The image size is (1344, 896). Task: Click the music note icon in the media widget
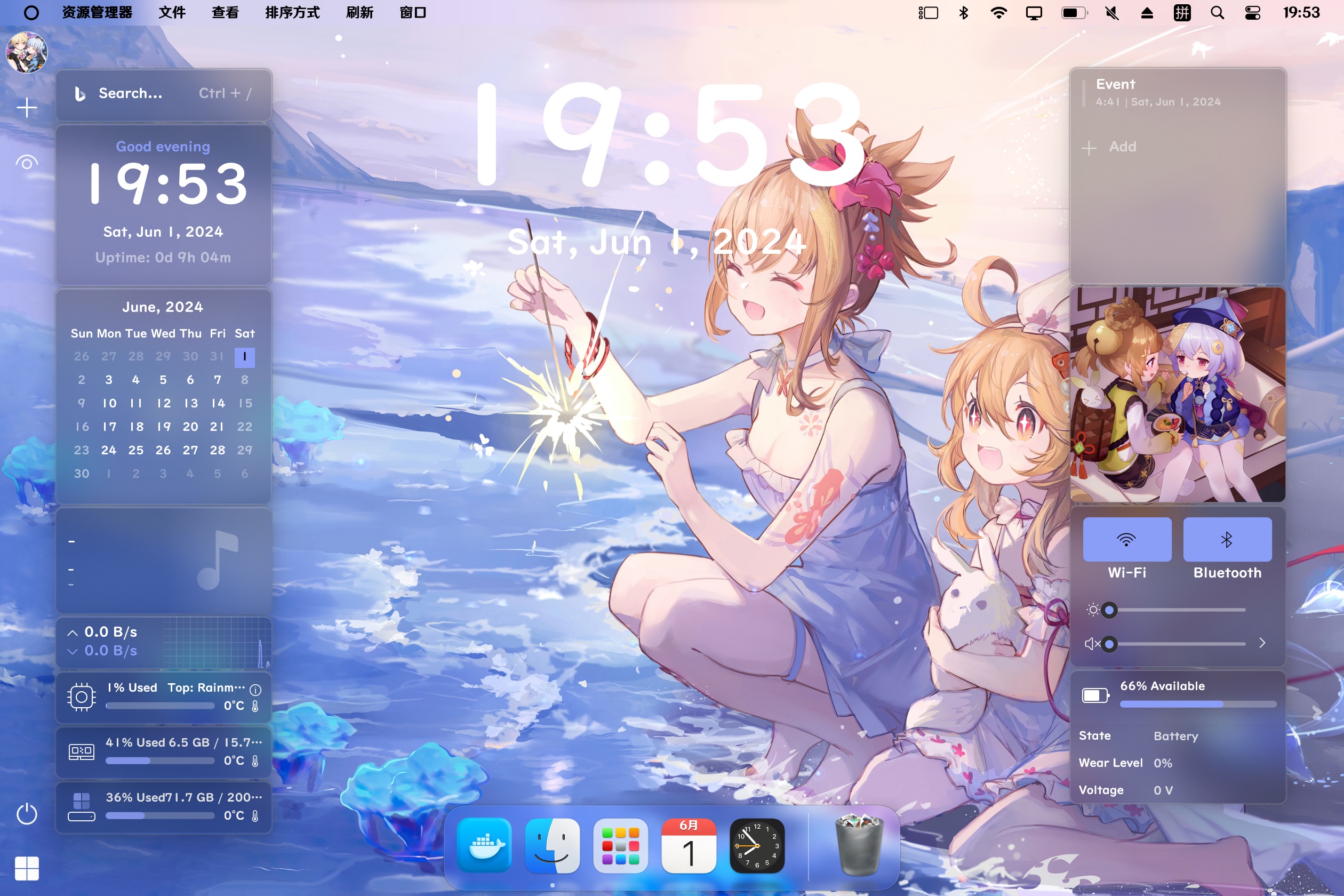(x=217, y=560)
